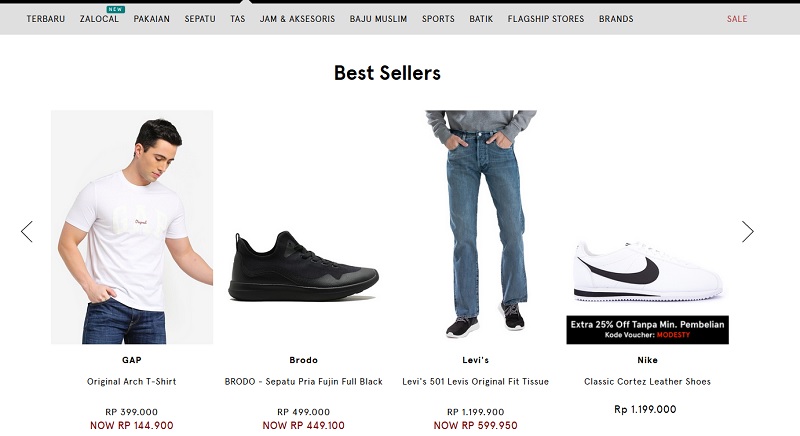View the white Nike Cortez image
This screenshot has height=436, width=800.
647,270
